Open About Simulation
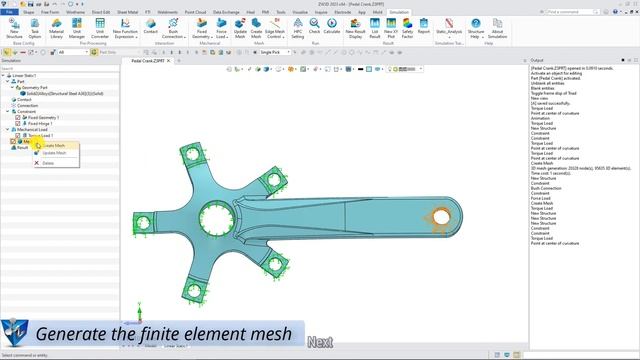 [497, 28]
